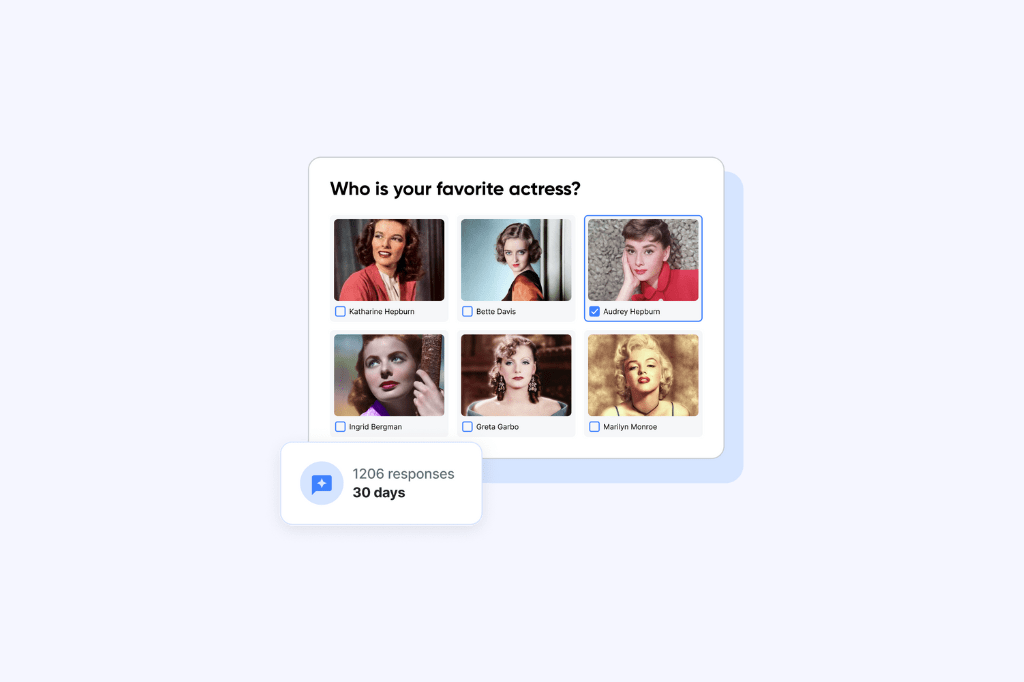Select the Bette Davis photo
The width and height of the screenshot is (1024, 682).
point(516,260)
